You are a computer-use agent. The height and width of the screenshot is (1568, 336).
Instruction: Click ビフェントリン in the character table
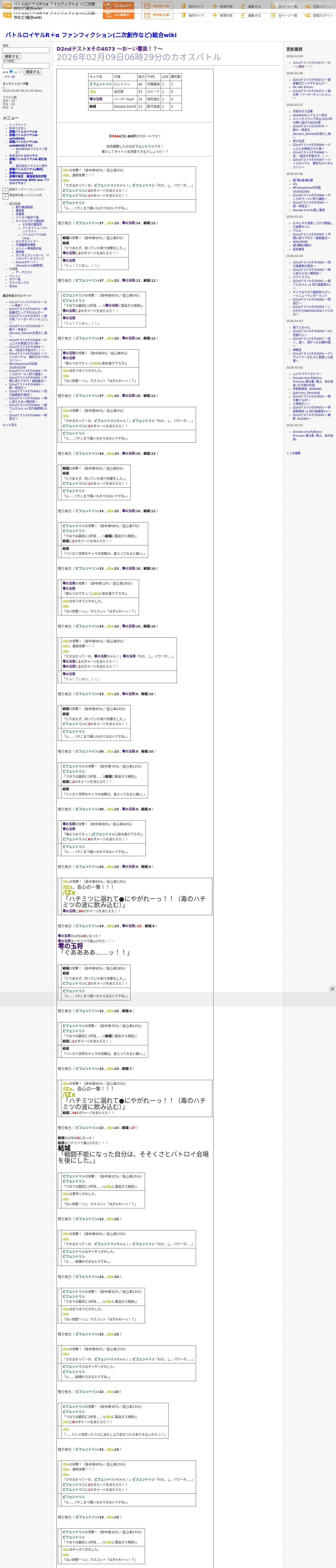pyautogui.click(x=101, y=85)
